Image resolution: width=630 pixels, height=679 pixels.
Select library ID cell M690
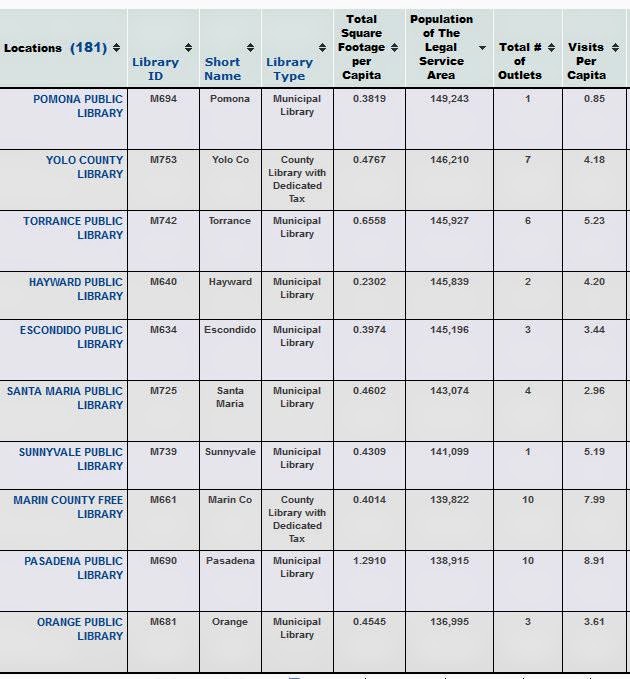(x=163, y=561)
